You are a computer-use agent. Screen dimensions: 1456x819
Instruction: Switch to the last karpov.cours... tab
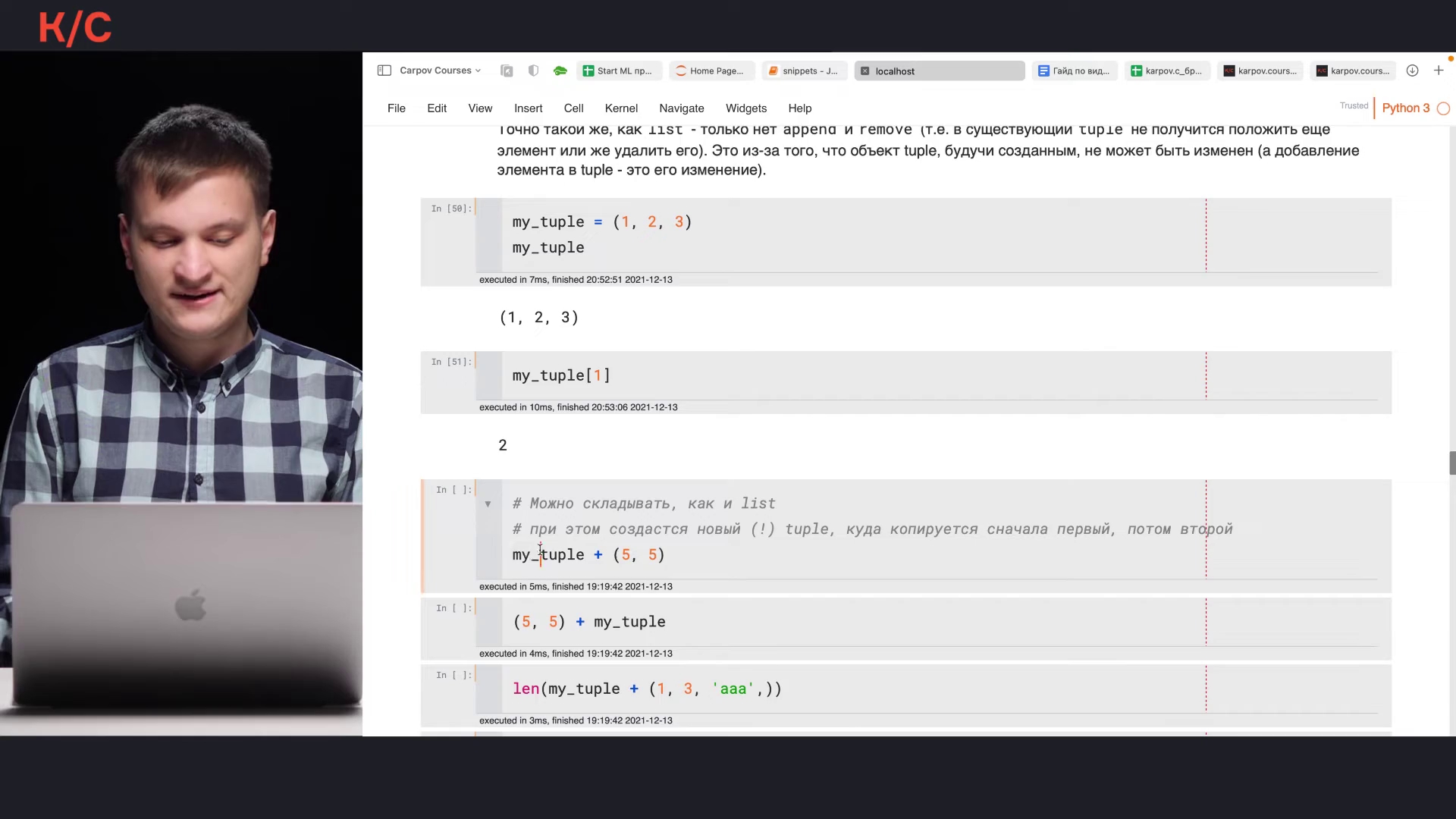pos(1353,71)
